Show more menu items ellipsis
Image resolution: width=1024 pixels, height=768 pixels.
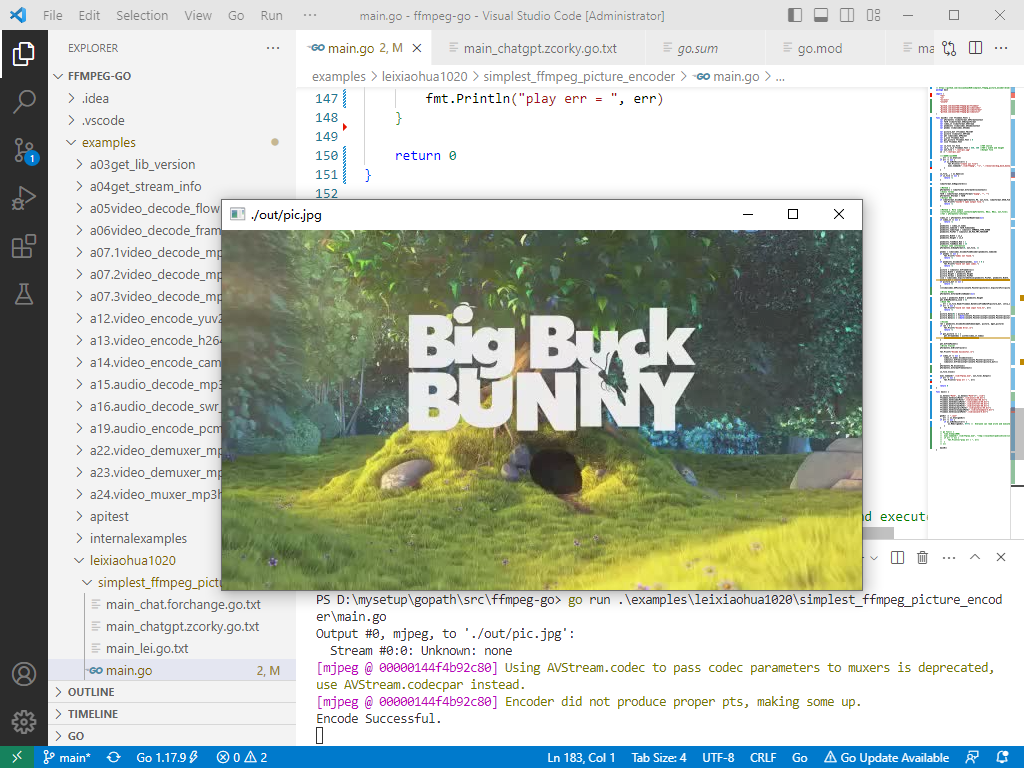pyautogui.click(x=310, y=15)
